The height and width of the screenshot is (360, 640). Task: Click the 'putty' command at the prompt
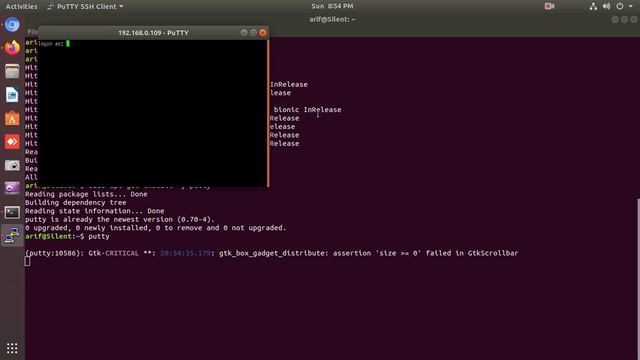pos(99,236)
